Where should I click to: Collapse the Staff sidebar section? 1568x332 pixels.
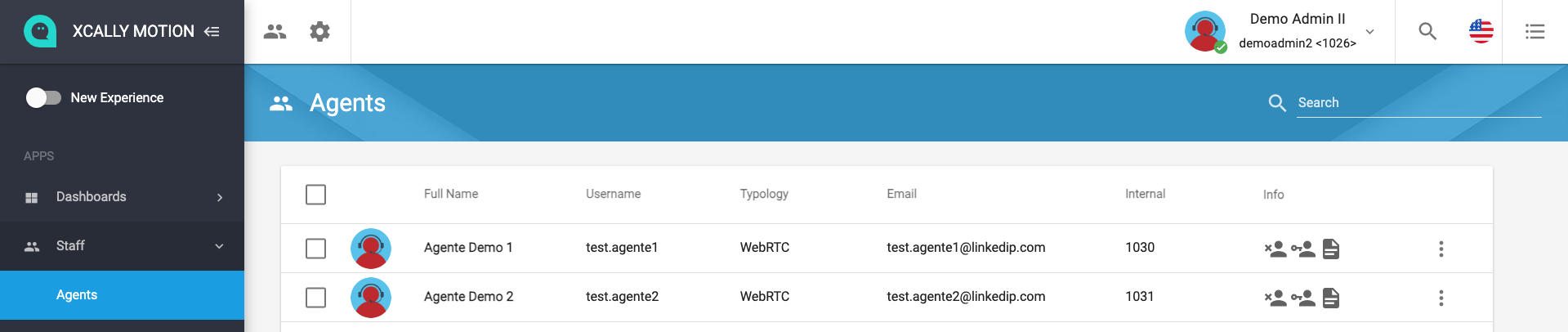[x=122, y=246]
